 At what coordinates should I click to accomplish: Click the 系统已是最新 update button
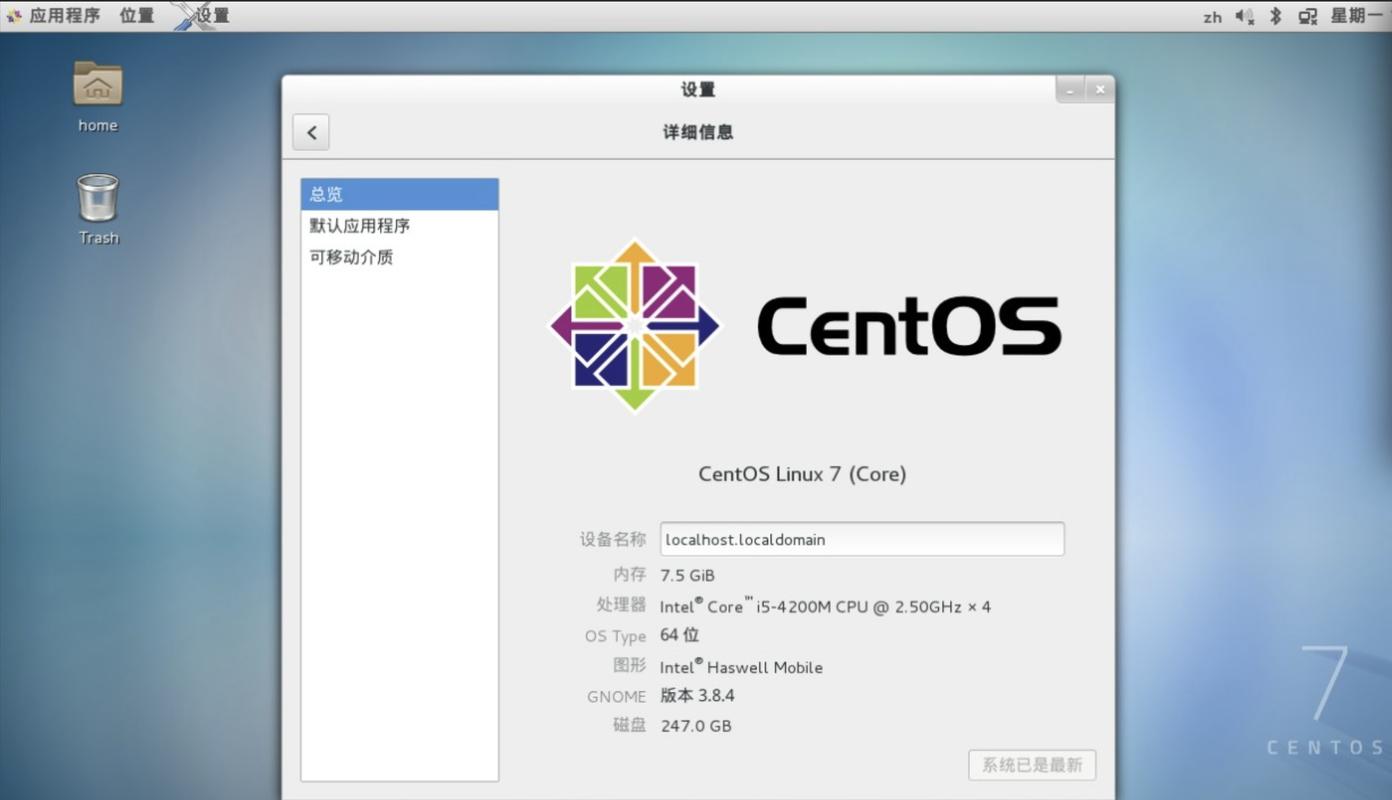tap(1031, 764)
